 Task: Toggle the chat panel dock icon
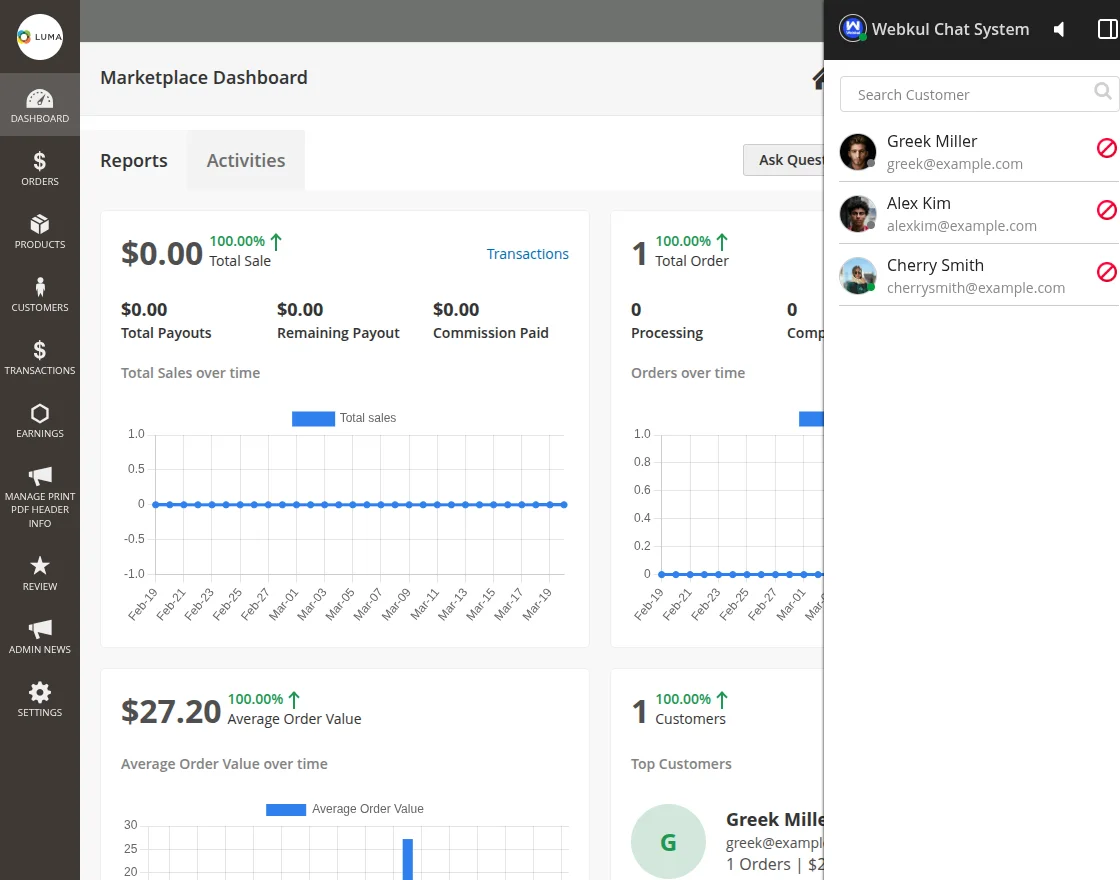[x=1107, y=30]
